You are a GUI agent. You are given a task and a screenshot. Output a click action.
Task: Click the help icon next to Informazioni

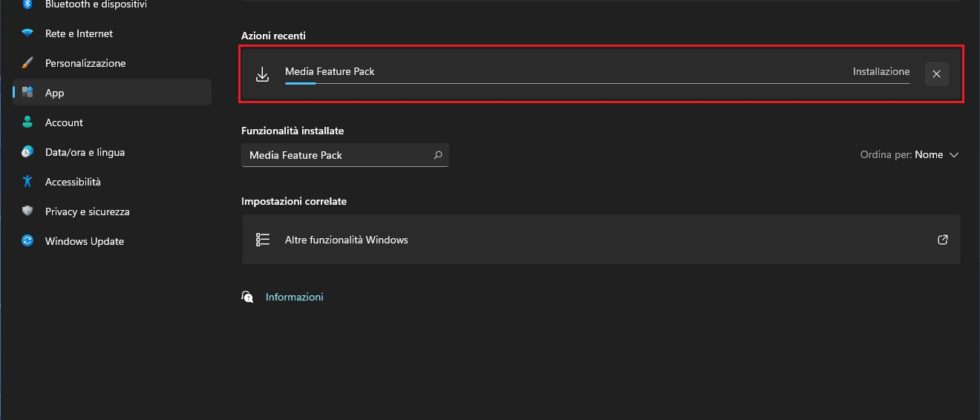tap(248, 297)
